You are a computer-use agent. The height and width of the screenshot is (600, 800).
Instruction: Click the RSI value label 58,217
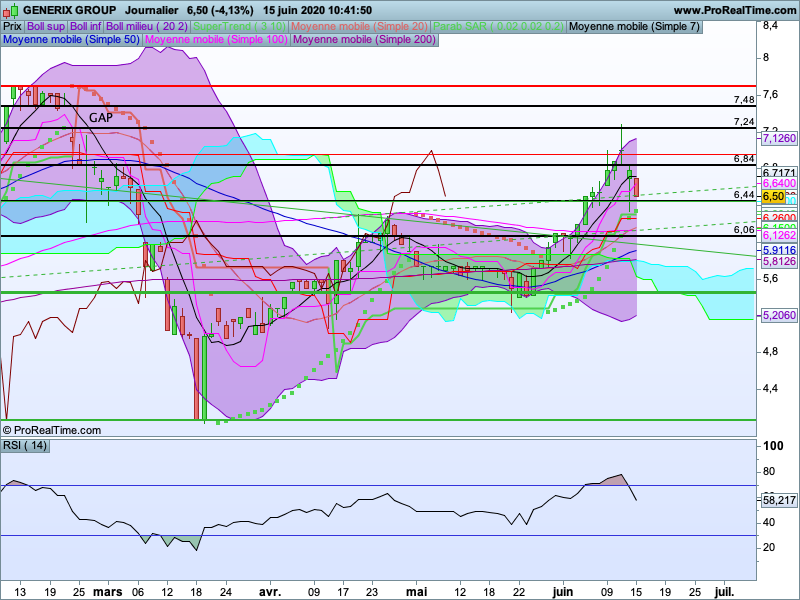click(779, 501)
